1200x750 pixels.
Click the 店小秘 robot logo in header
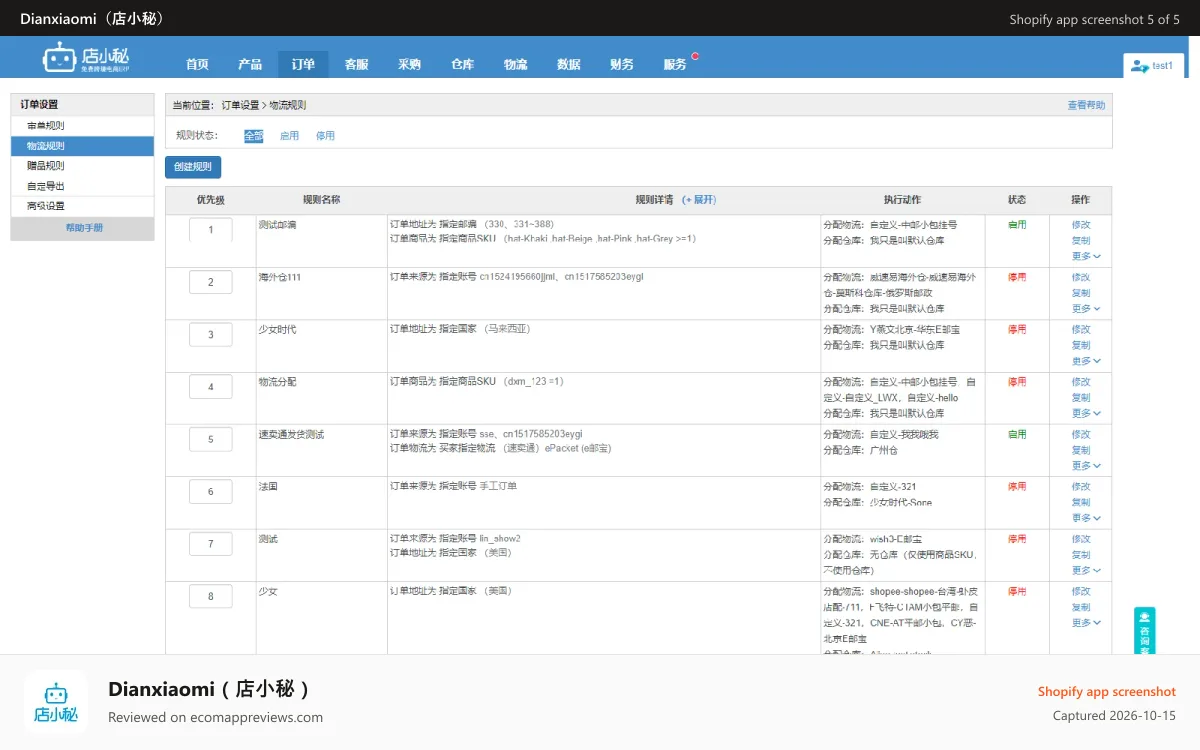(86, 58)
